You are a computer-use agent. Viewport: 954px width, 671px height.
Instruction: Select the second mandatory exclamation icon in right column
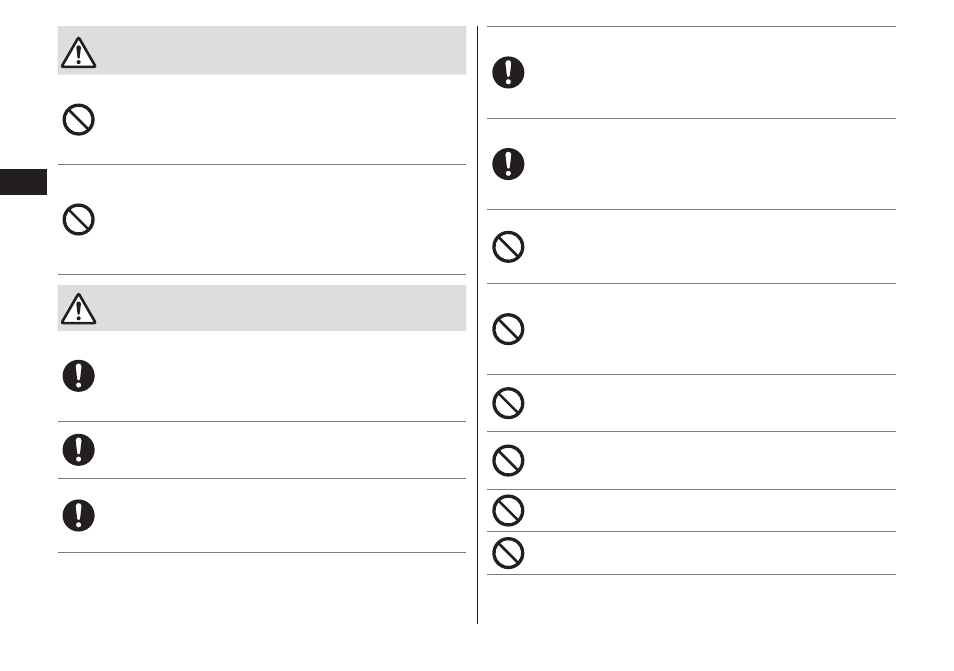(x=508, y=164)
